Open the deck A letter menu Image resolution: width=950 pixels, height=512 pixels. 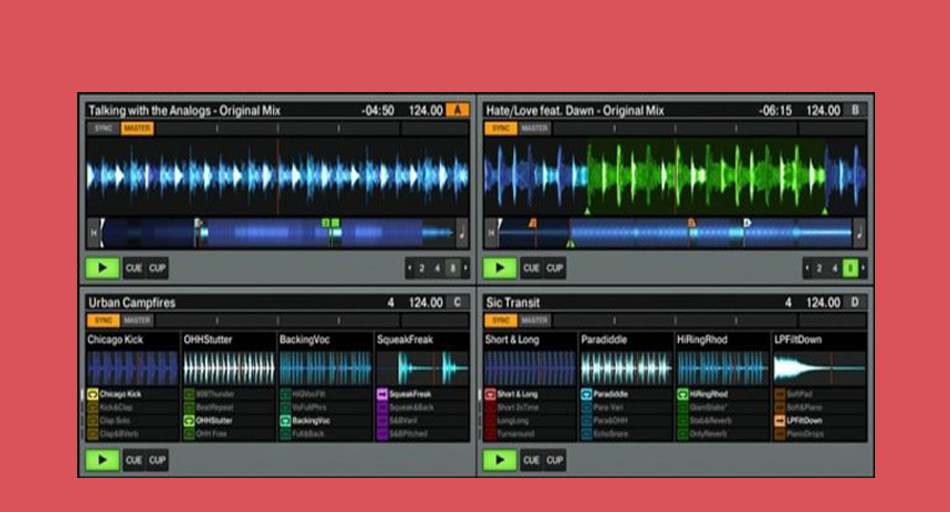(457, 110)
